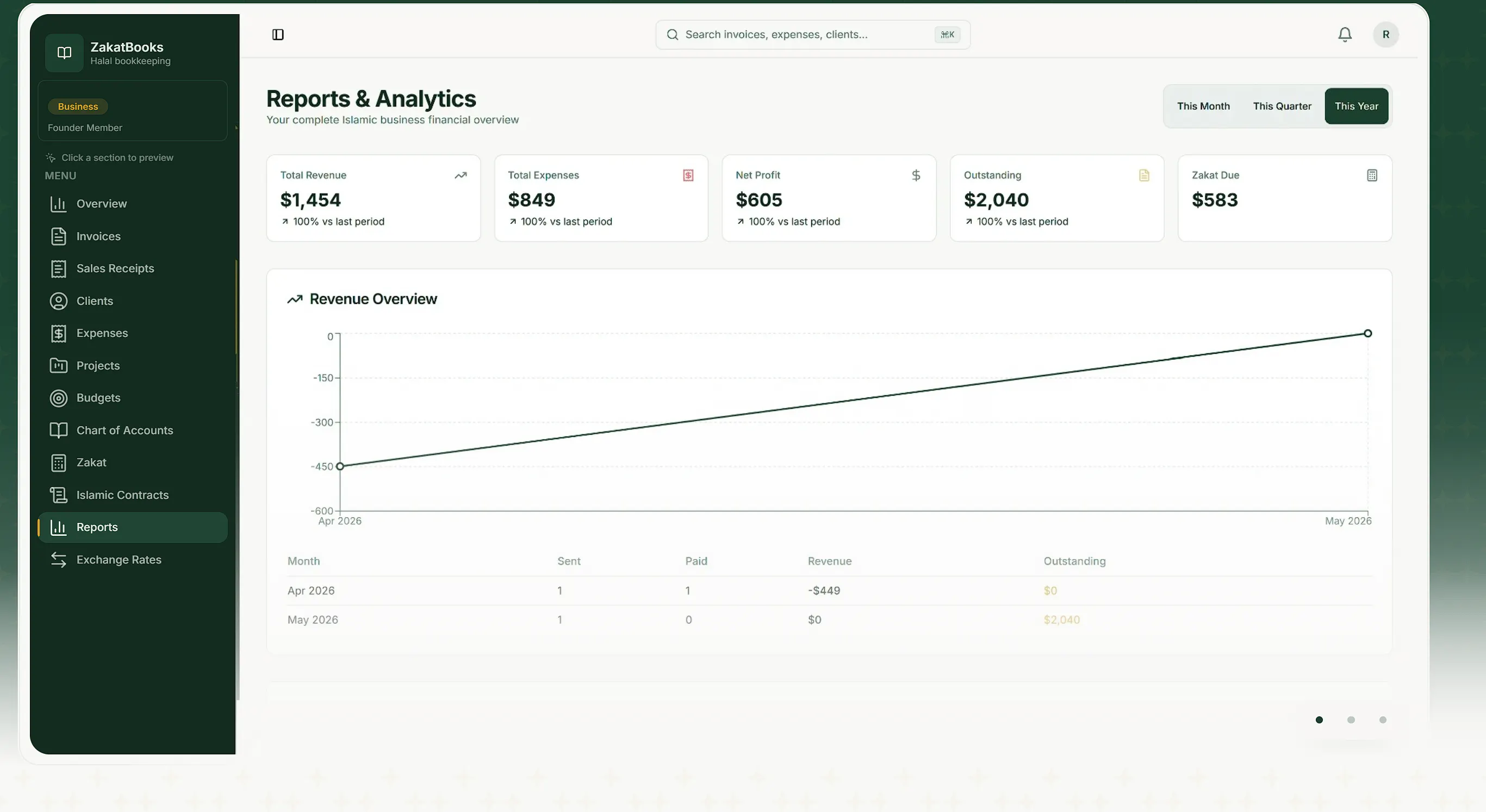
Task: Toggle the sidebar panel icon
Action: point(278,35)
